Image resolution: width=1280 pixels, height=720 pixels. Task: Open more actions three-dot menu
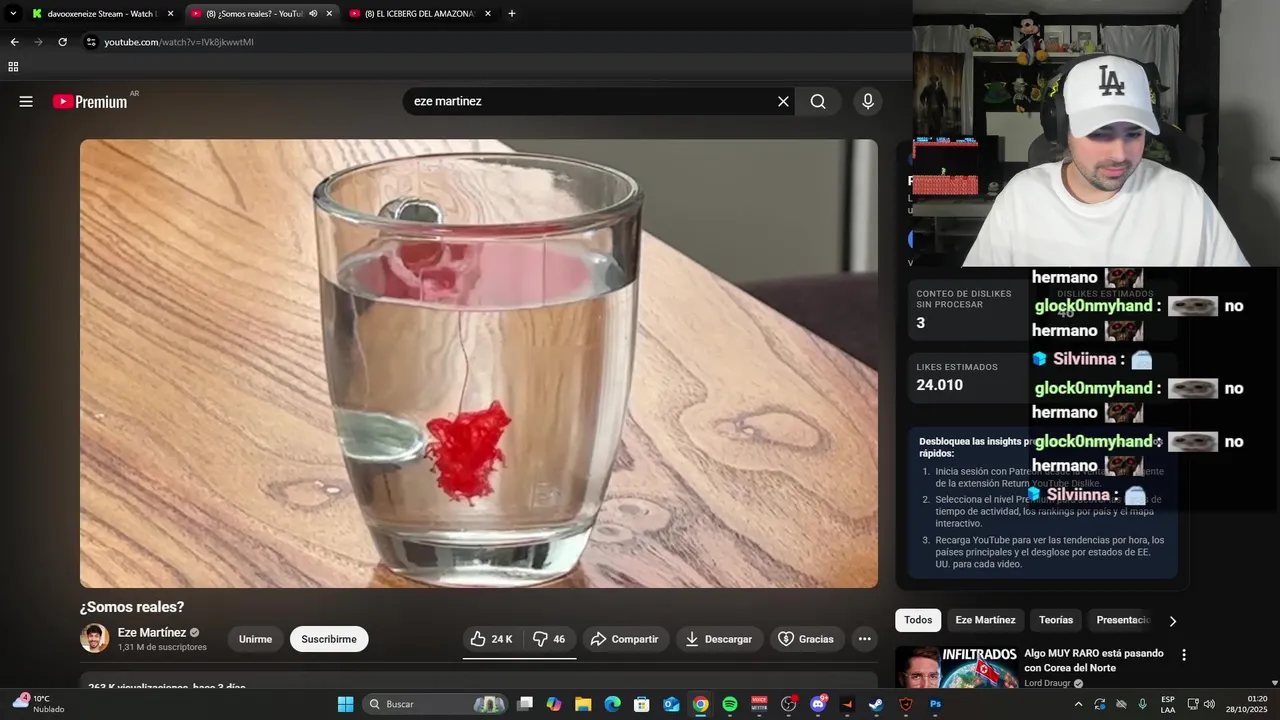[864, 639]
